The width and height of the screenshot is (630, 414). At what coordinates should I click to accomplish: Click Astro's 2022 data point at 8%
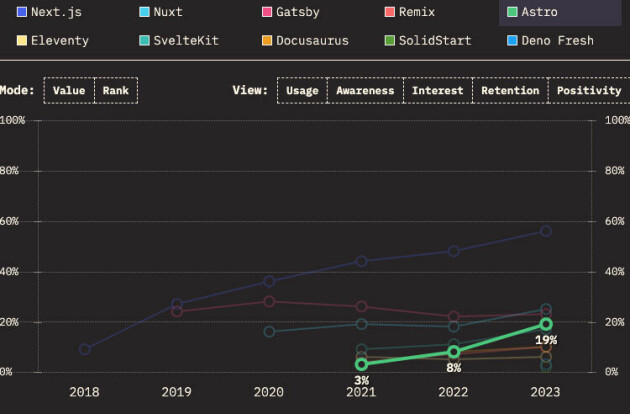454,352
